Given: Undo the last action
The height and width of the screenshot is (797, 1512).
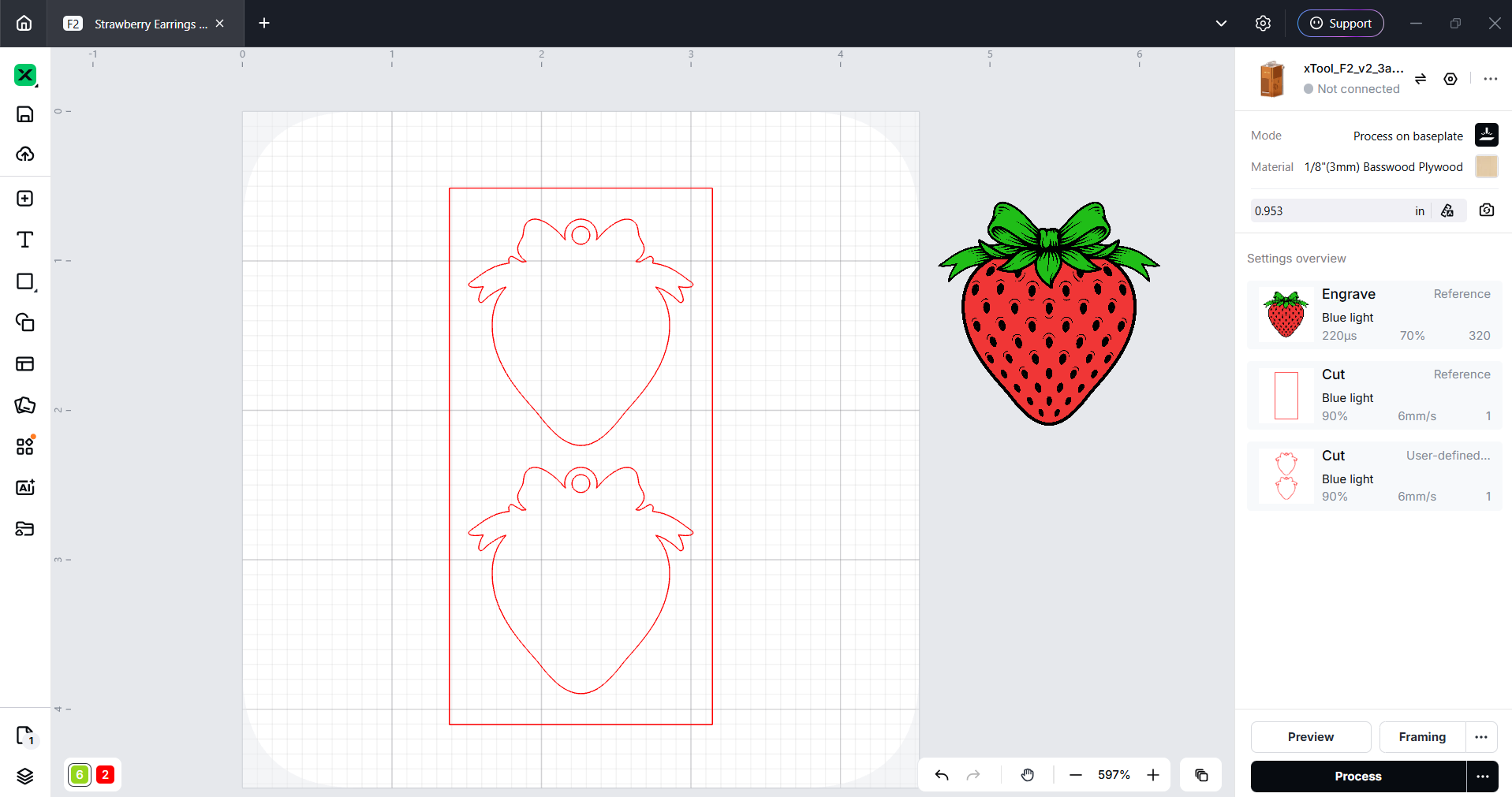Looking at the screenshot, I should tap(942, 775).
